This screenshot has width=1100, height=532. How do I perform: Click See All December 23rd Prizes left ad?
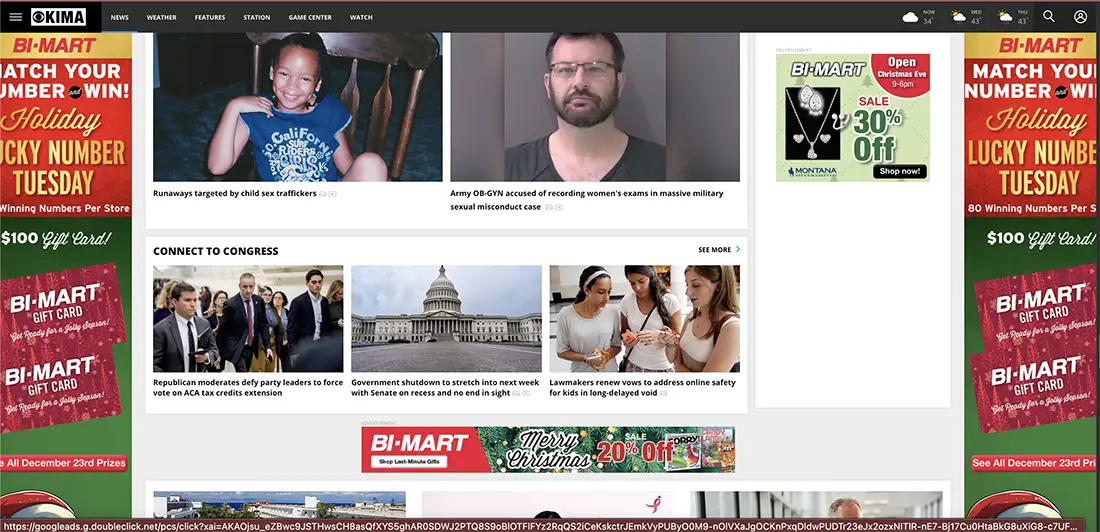click(x=63, y=463)
